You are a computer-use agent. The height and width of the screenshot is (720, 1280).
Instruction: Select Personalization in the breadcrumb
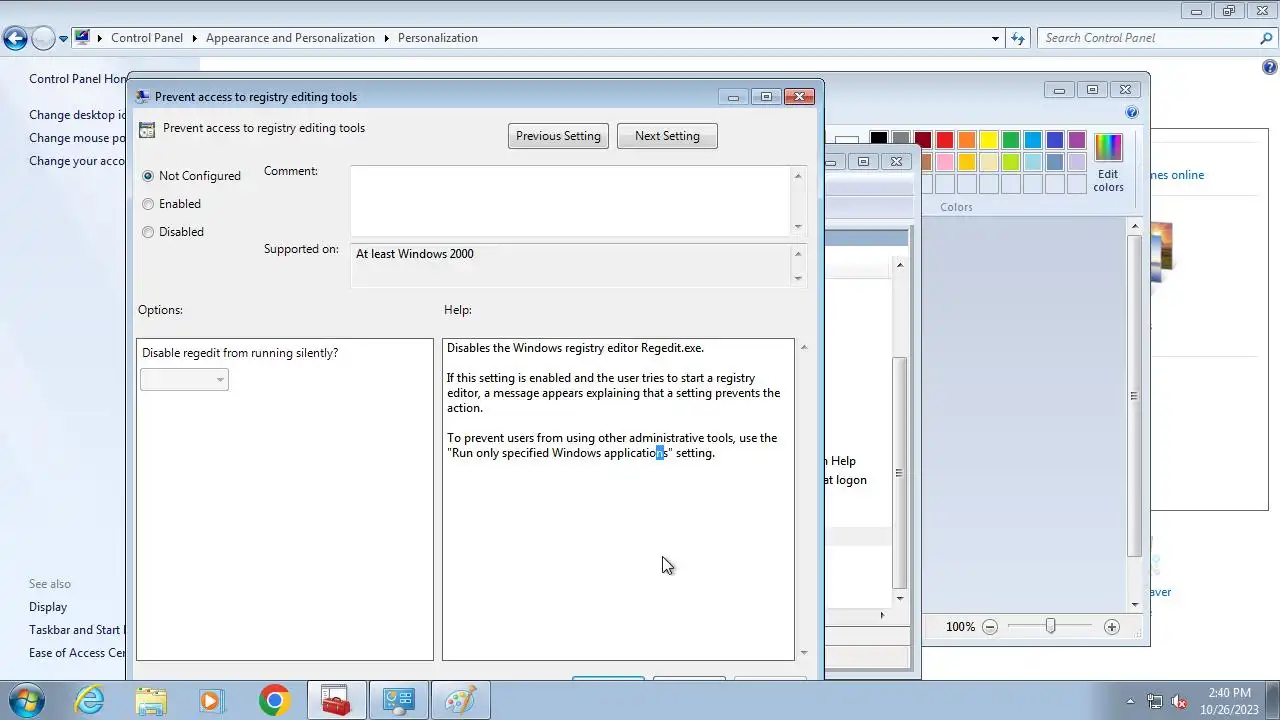pyautogui.click(x=438, y=38)
